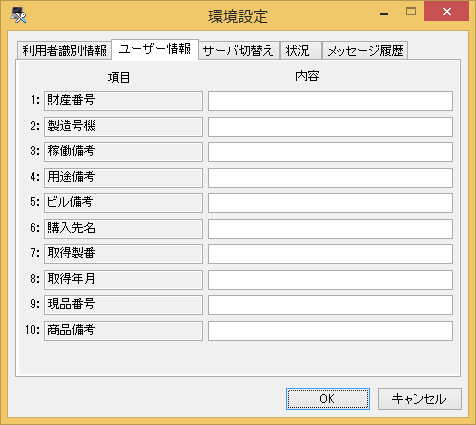
Task: Select the 取得年月 content input box
Action: point(330,280)
